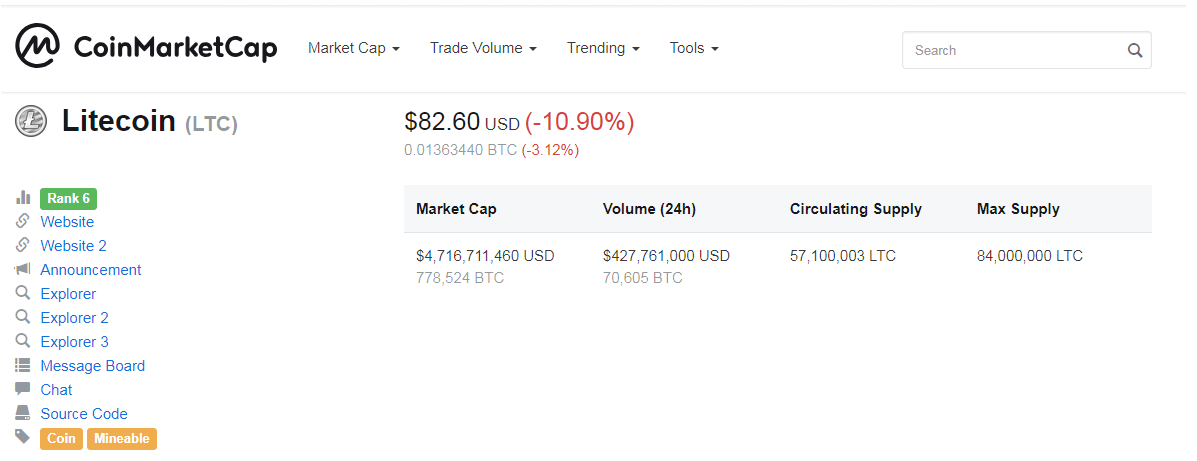Open the Explorer 3 link
This screenshot has width=1197, height=461.
click(x=74, y=342)
